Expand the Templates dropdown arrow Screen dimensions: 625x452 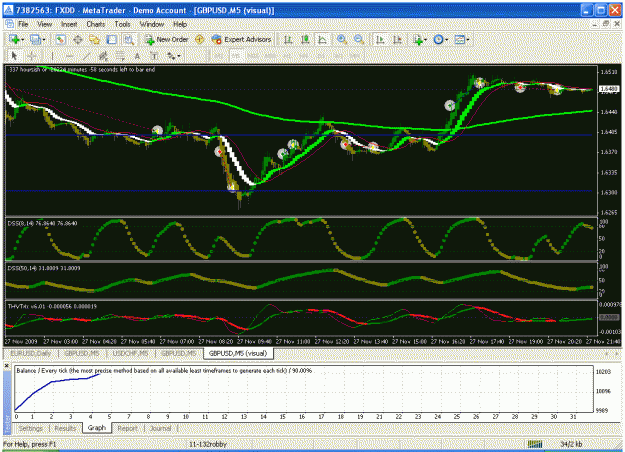click(468, 40)
